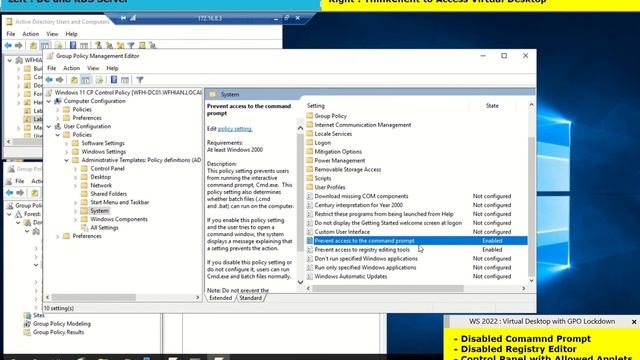
Task: Click Create new user icon in Active Directory toolbar
Action: [x=98, y=45]
